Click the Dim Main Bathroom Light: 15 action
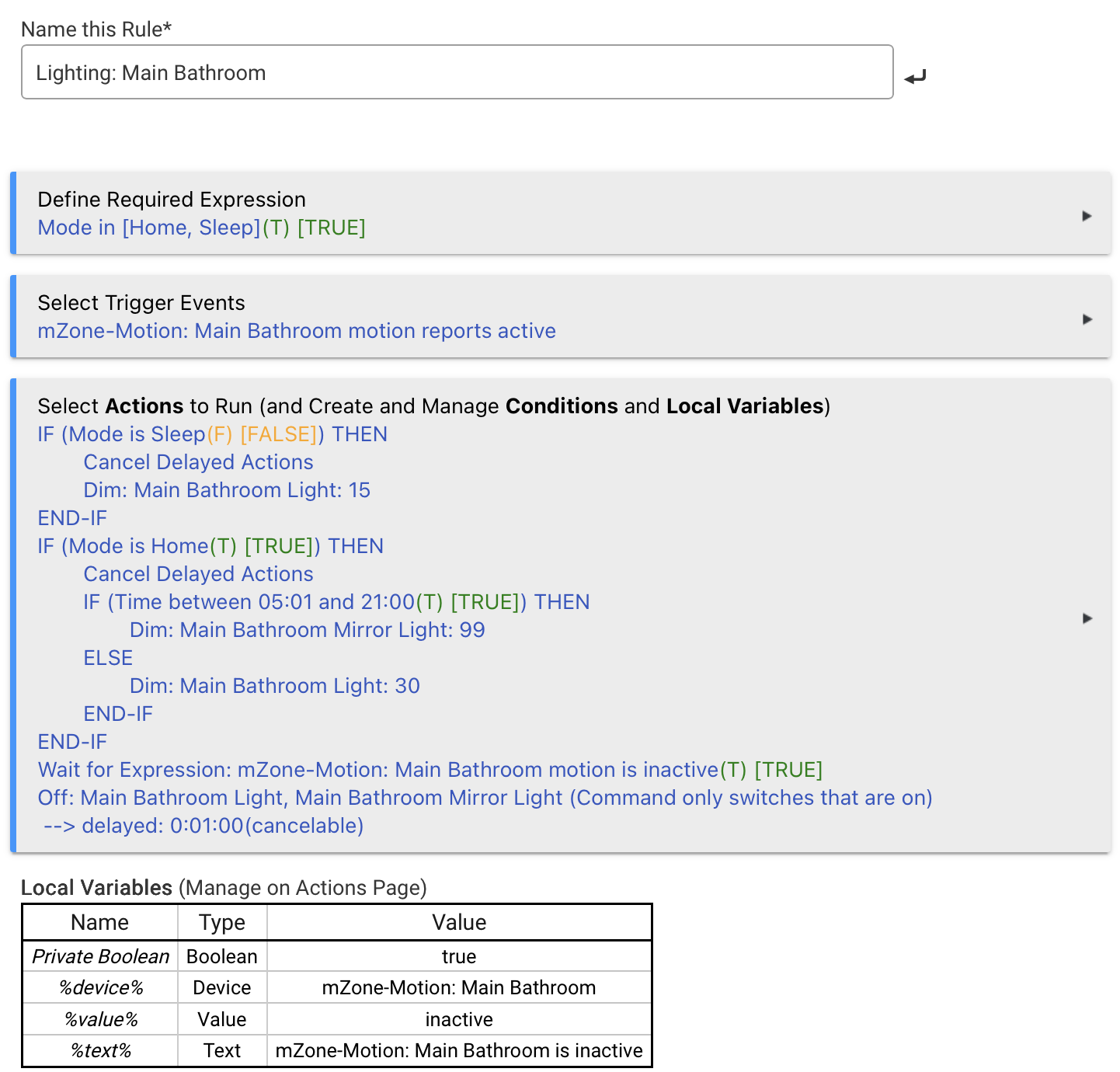Viewport: 1120px width, 1072px height. click(x=227, y=490)
